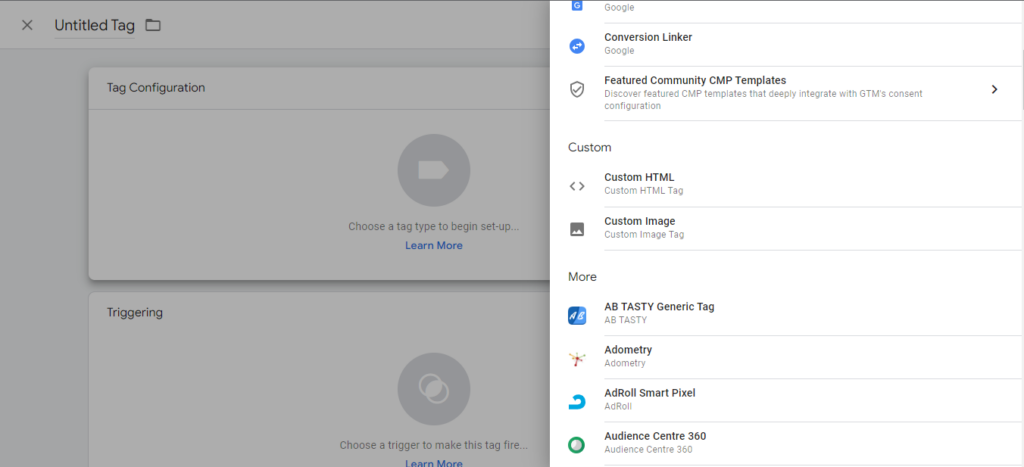Click the Custom HTML code brackets icon
Screen dimensions: 1024x467
point(577,185)
